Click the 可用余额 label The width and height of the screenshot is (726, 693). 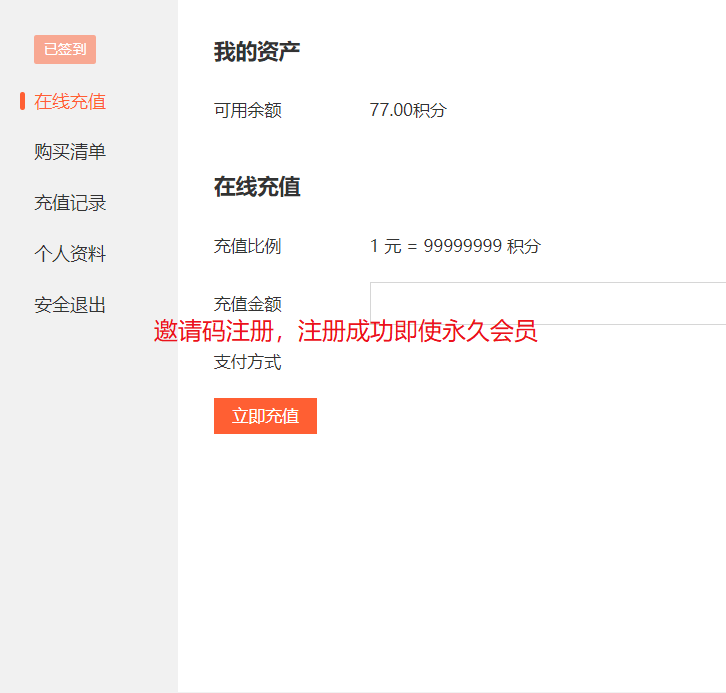(248, 110)
